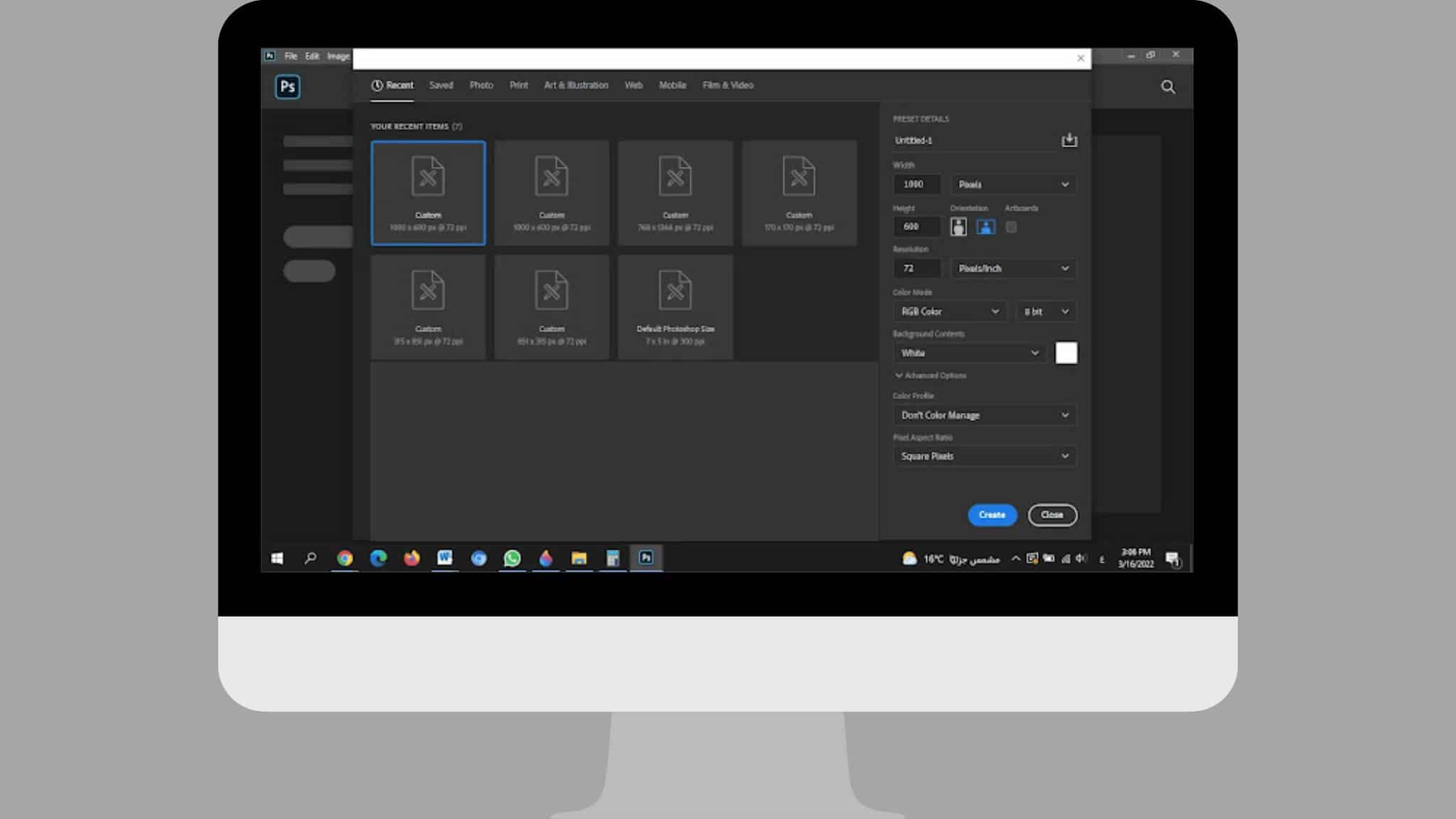Switch to the Recent tab
1456x819 pixels.
(392, 85)
